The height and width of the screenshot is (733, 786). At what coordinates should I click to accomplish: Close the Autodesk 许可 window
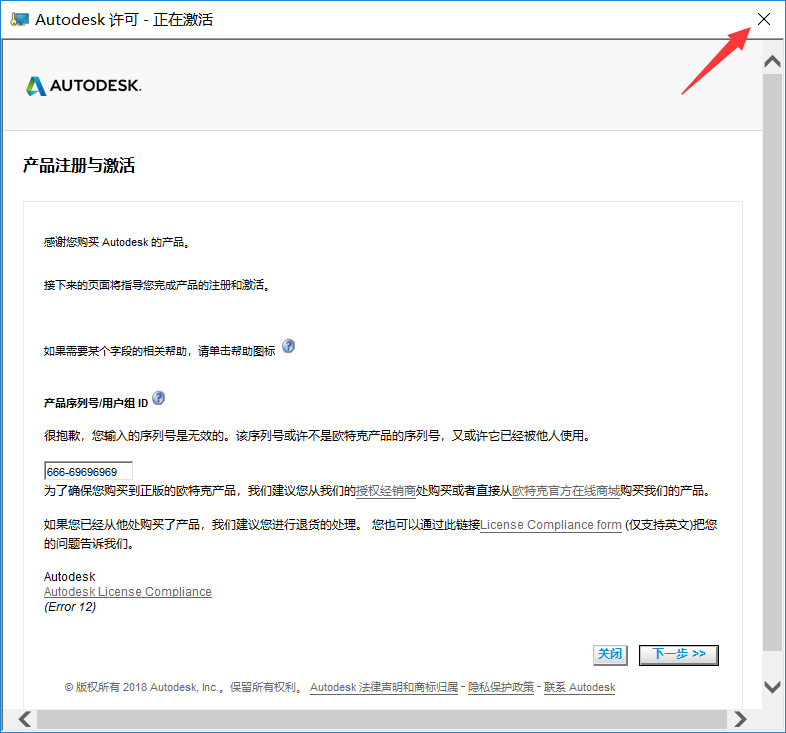pos(764,19)
